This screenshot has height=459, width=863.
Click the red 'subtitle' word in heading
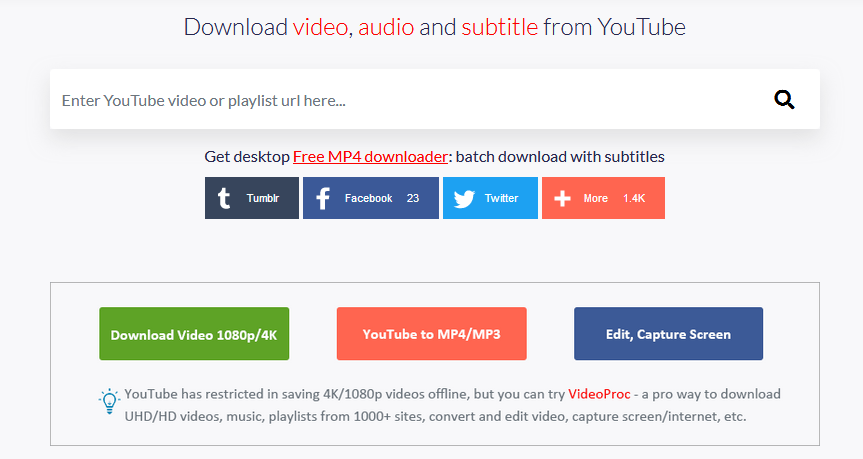click(x=499, y=27)
